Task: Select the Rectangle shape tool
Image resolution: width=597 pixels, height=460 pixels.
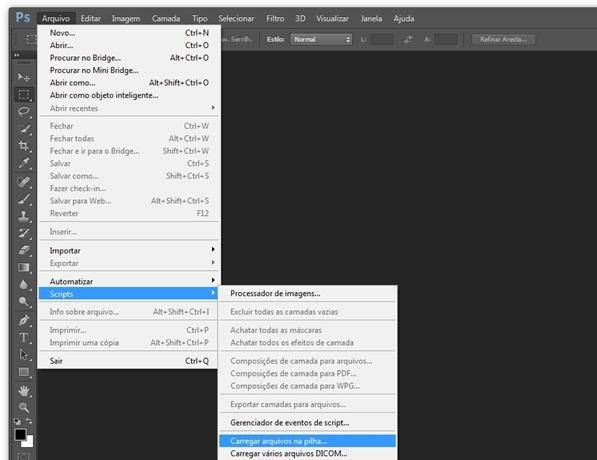Action: pyautogui.click(x=24, y=372)
